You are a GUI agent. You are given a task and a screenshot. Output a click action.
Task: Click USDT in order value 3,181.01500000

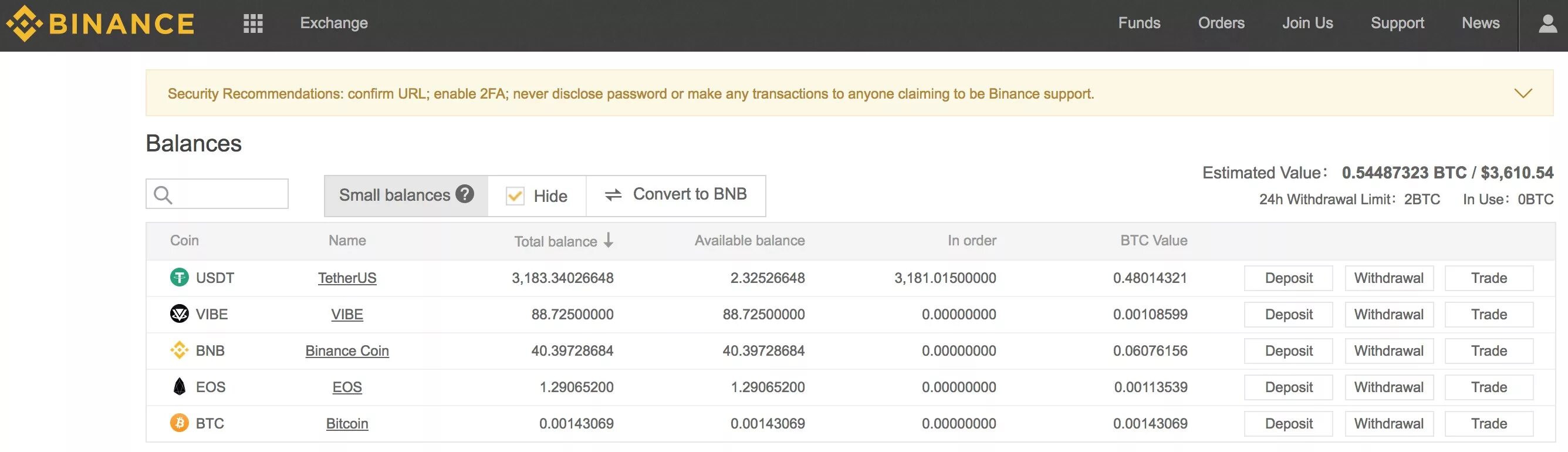945,278
